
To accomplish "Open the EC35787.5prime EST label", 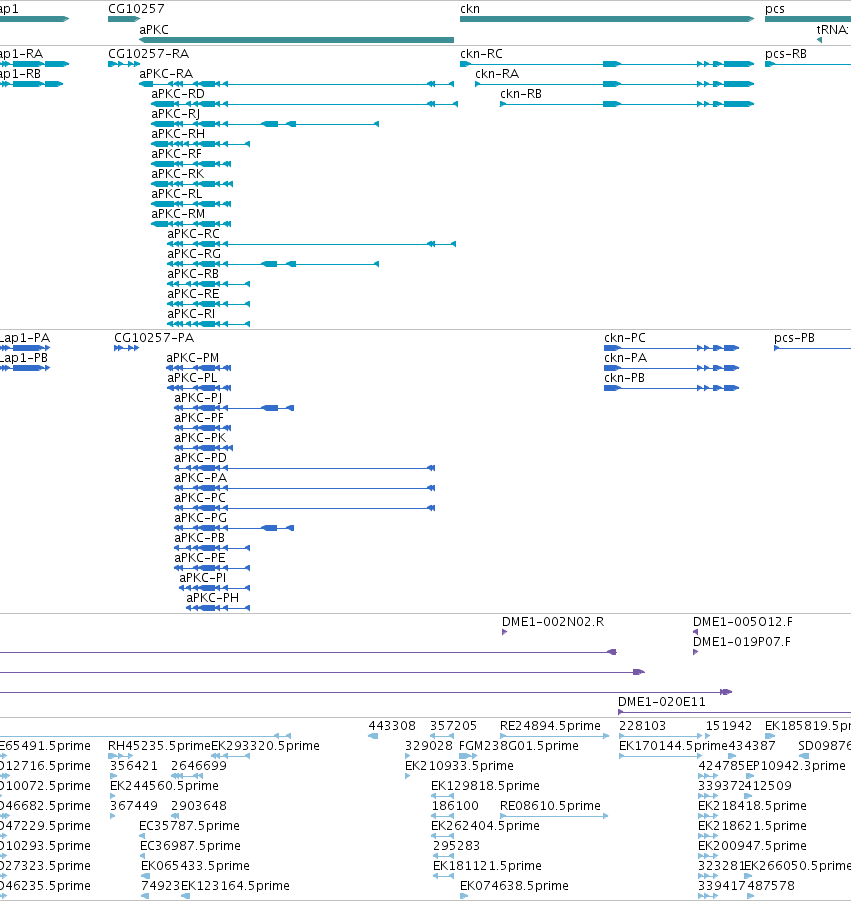I will tap(190, 826).
